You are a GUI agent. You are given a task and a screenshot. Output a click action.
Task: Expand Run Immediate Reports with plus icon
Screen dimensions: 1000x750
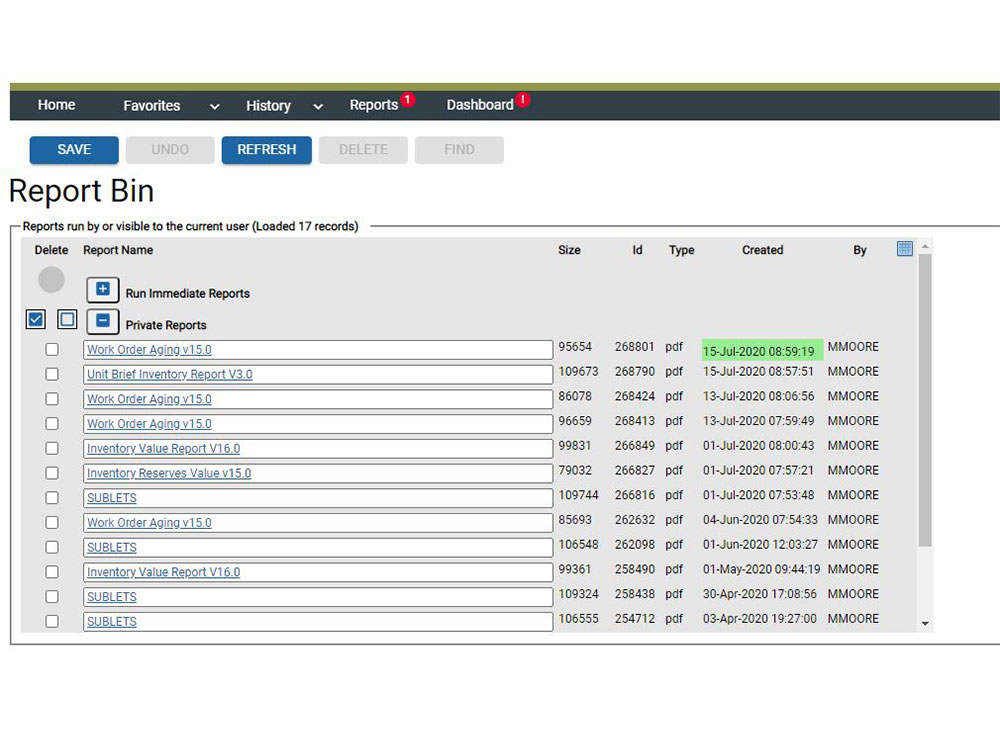(x=103, y=290)
